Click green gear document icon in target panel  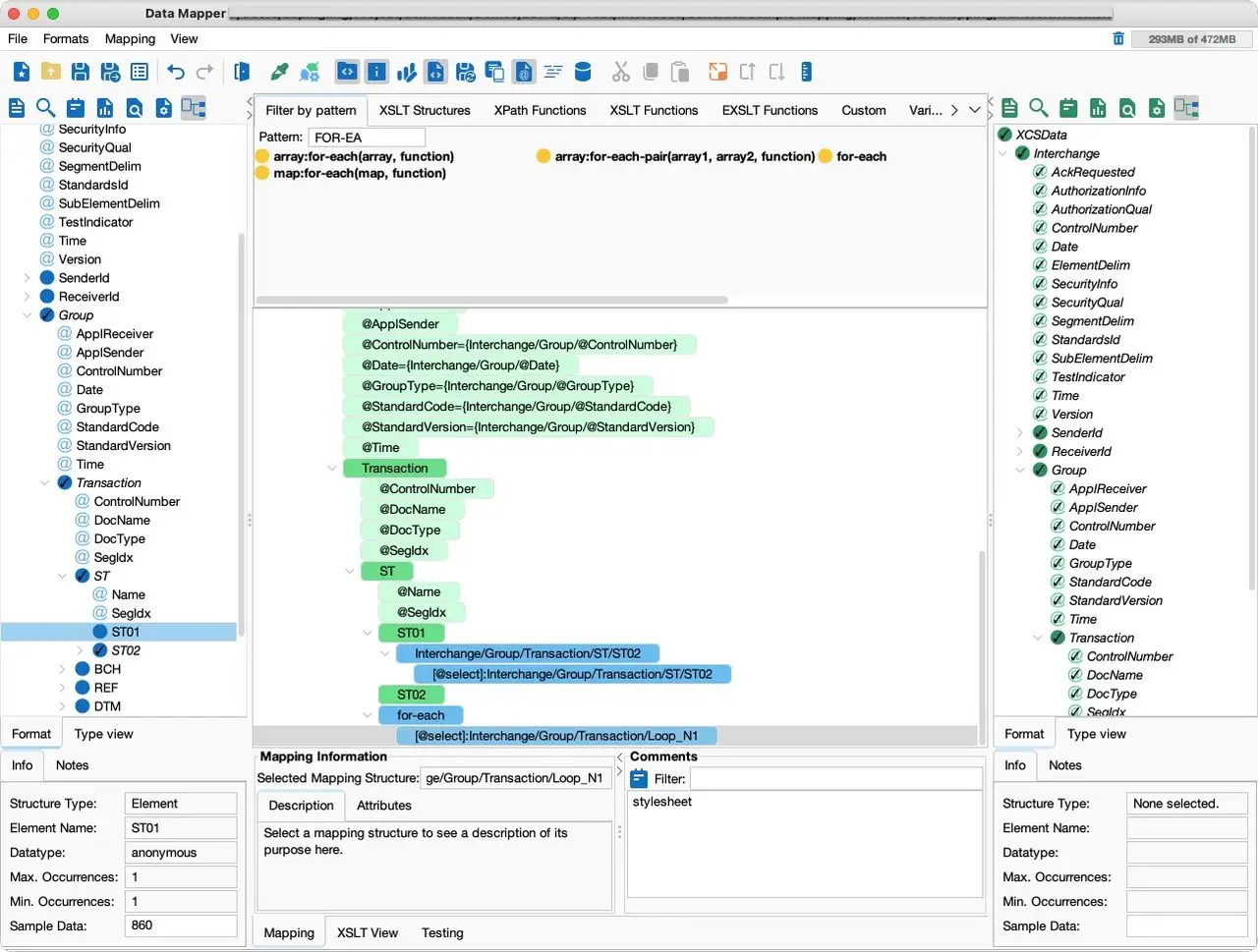(x=1157, y=108)
